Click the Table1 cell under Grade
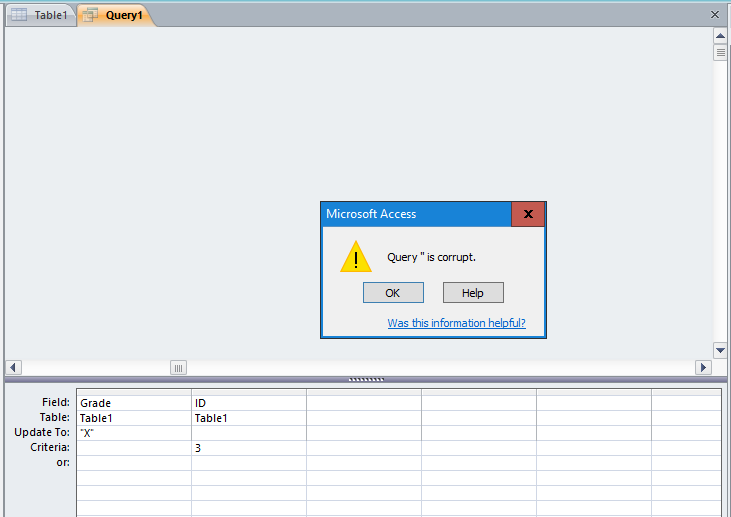The width and height of the screenshot is (731, 517). pos(134,418)
